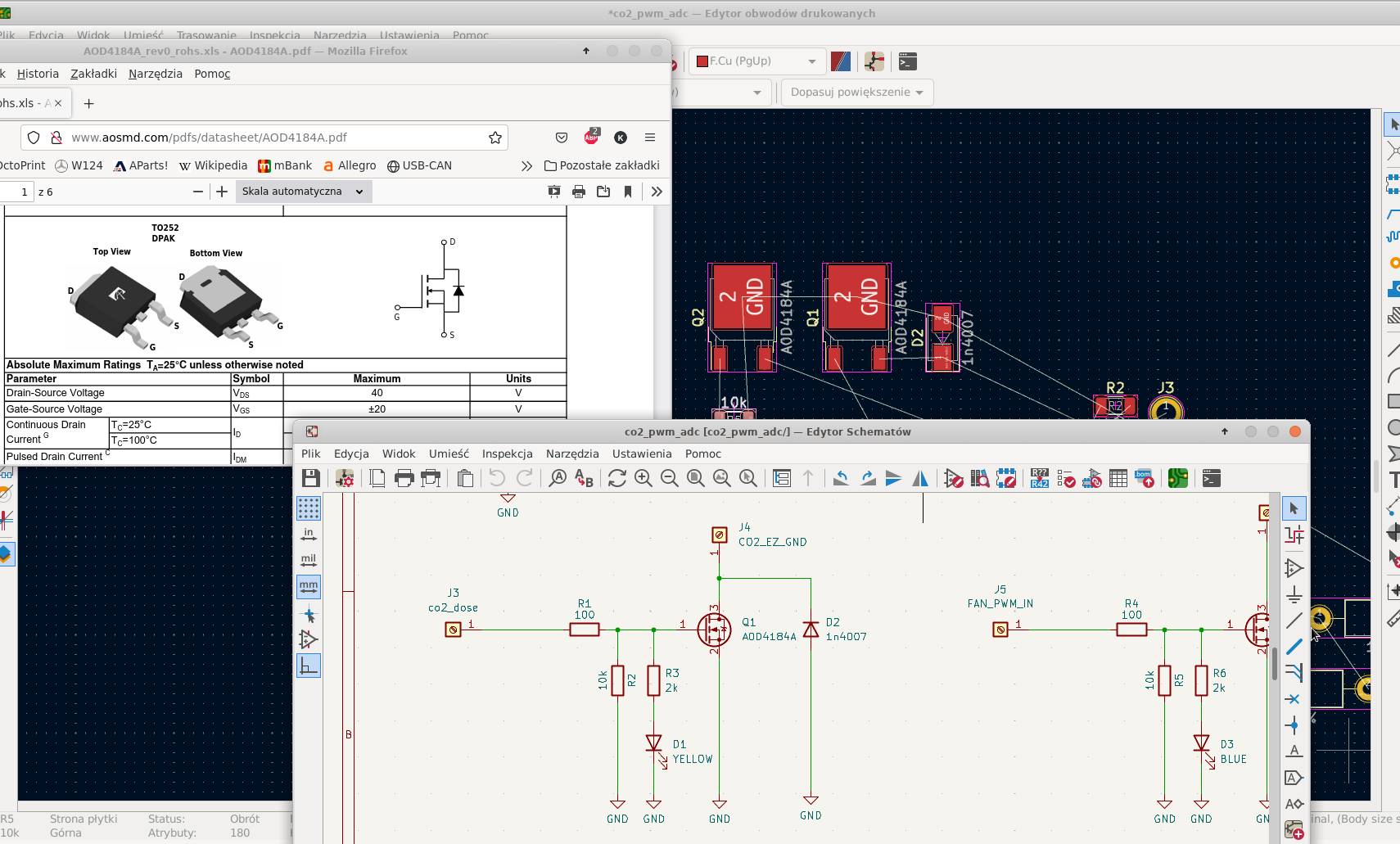Screen dimensions: 1400x844
Task: Click the Allegro bookmark link
Action: [x=350, y=165]
